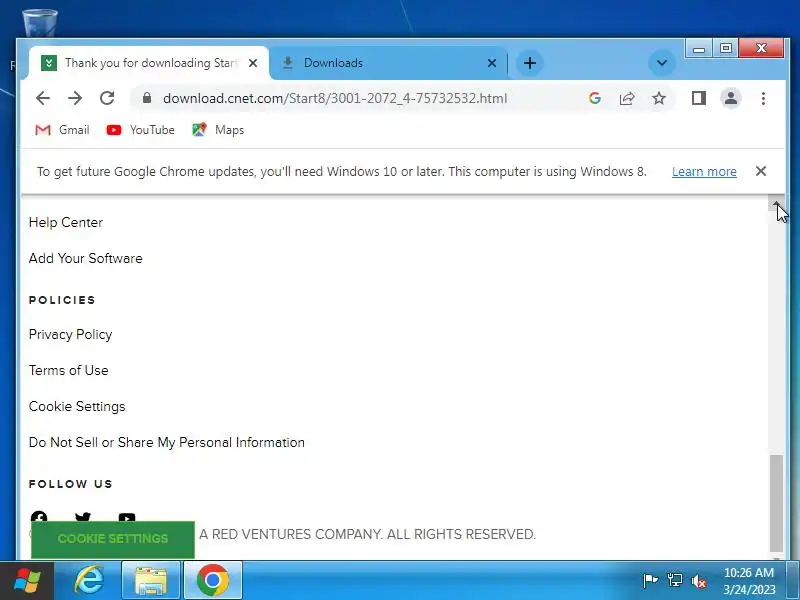Reload the CNET download page

click(x=107, y=98)
